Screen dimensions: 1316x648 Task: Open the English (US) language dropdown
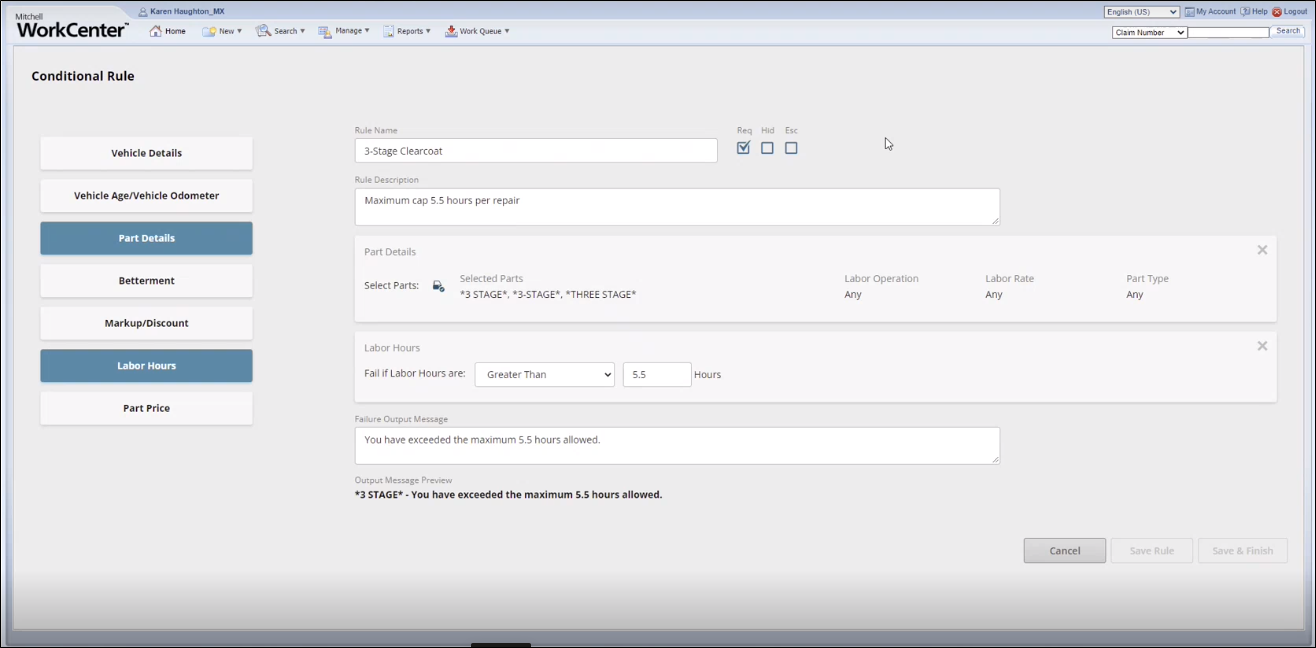point(1141,12)
